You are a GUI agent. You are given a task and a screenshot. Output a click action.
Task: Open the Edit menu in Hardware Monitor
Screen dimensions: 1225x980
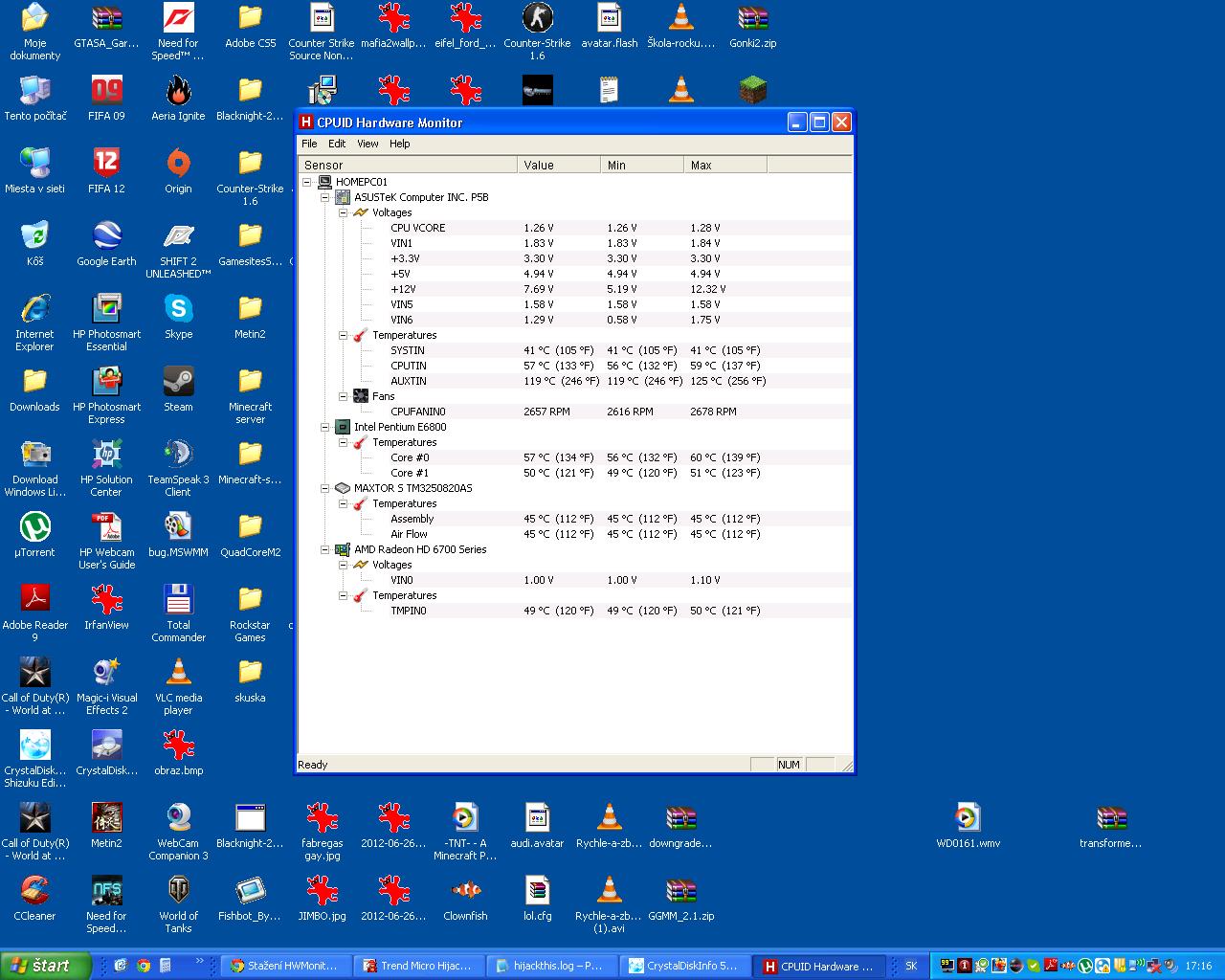coord(337,144)
